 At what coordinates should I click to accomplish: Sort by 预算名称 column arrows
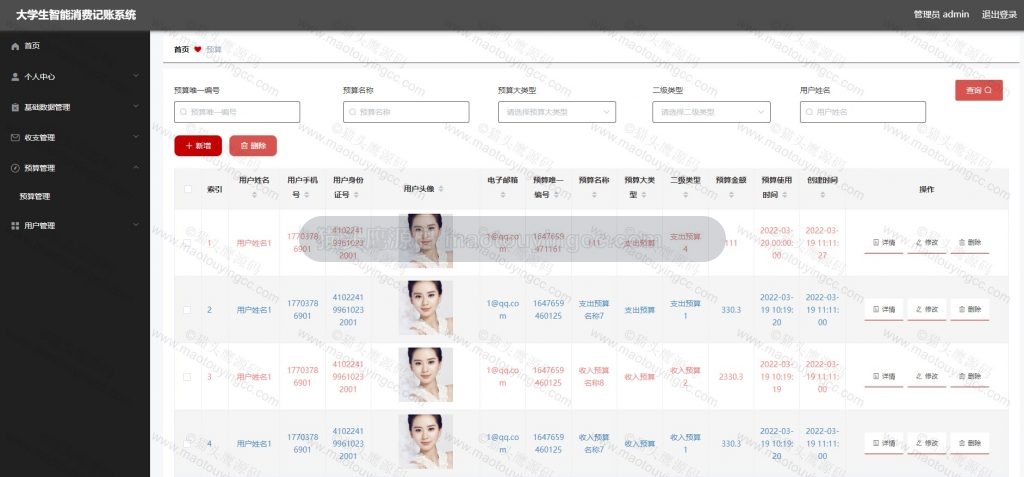coord(594,195)
